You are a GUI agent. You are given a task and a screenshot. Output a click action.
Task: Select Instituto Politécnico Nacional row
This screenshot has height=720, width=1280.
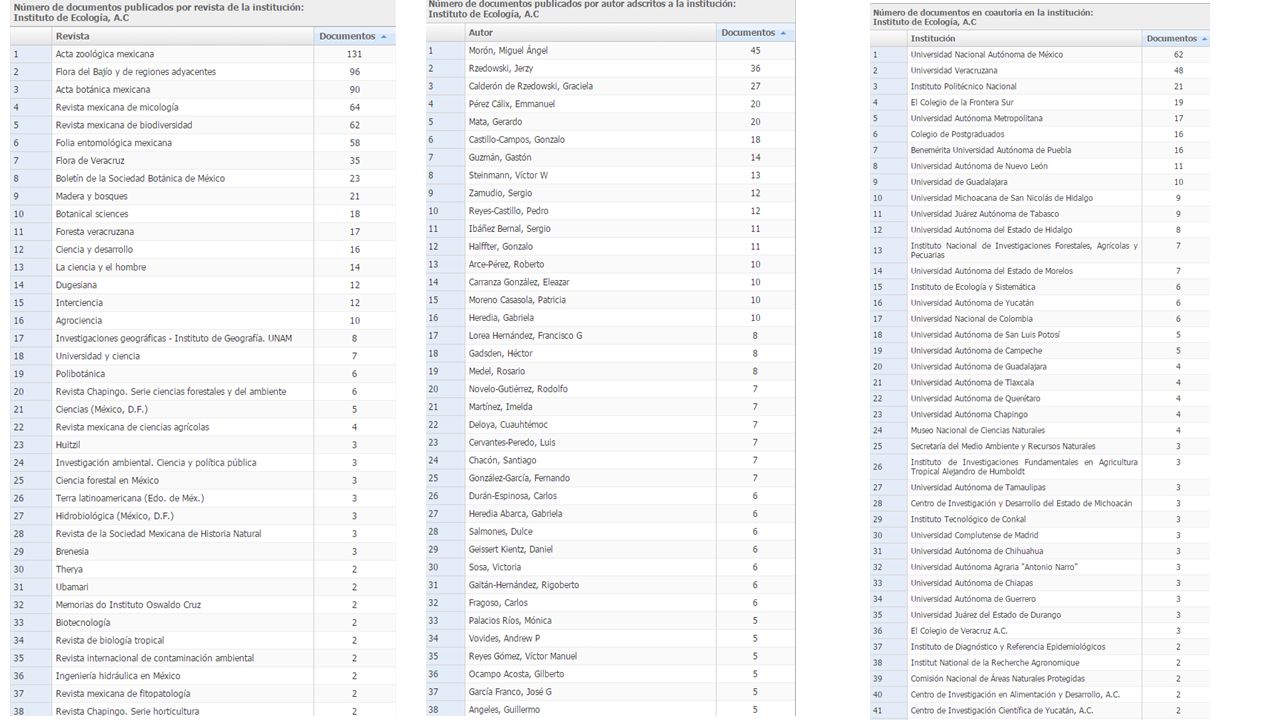click(x=1040, y=87)
